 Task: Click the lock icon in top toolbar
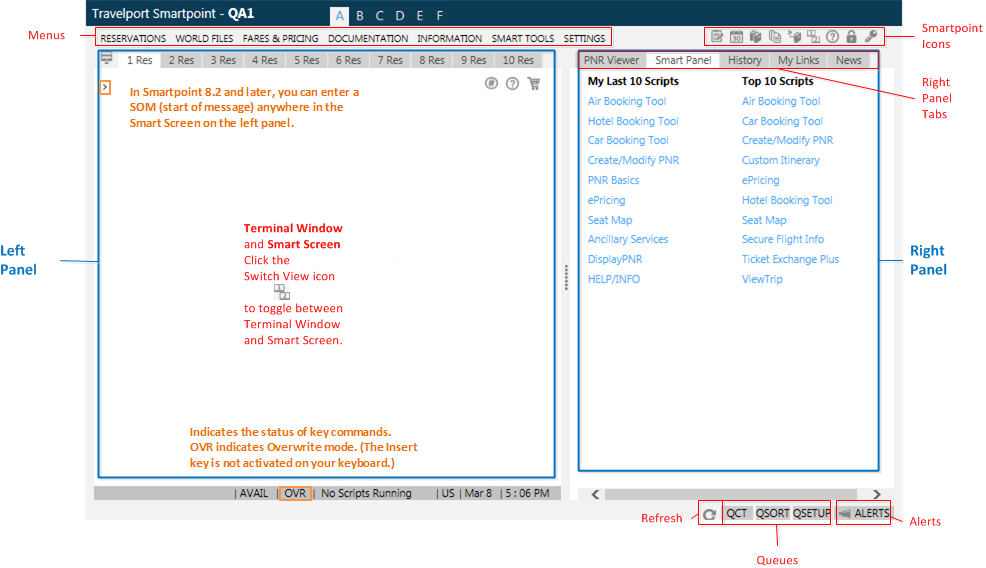click(x=851, y=37)
